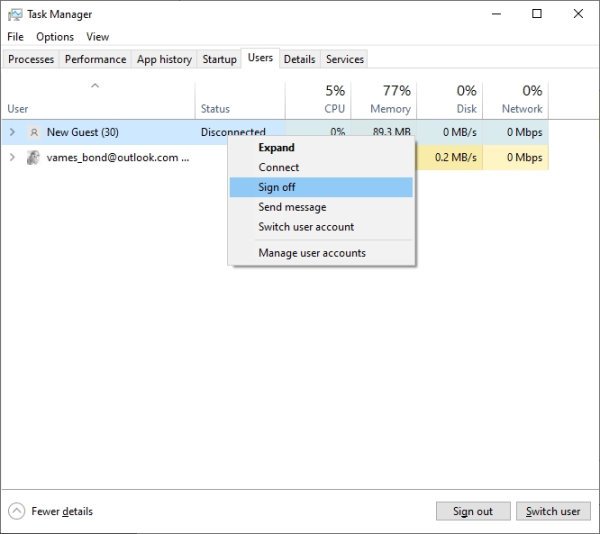Screen dimensions: 600x534
Task: Select Sign off in the context menu
Action: [x=321, y=187]
